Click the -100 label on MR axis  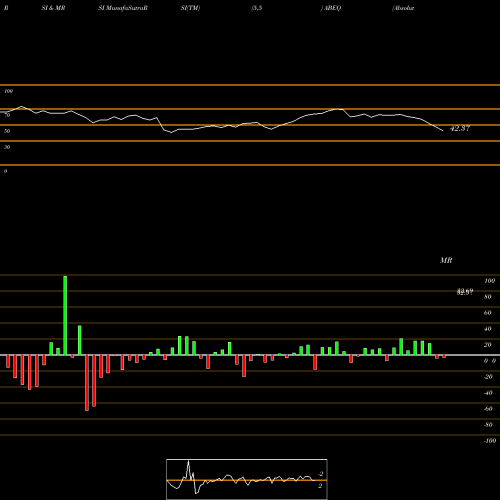[490, 441]
